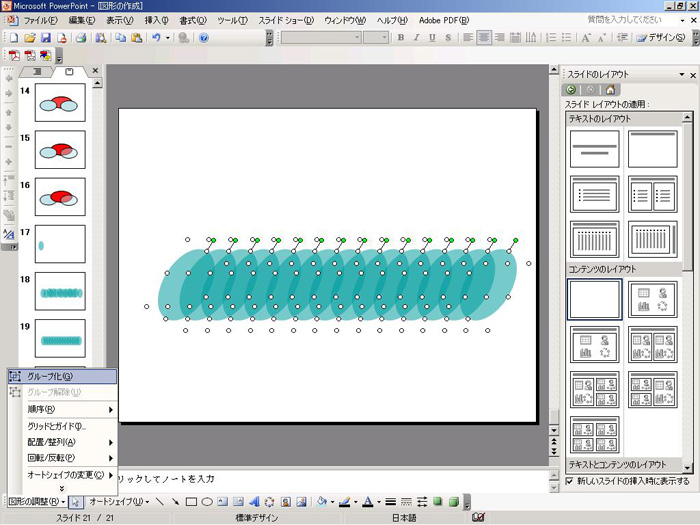This screenshot has height=525, width=700.
Task: Toggle Underline formatting
Action: tap(432, 38)
